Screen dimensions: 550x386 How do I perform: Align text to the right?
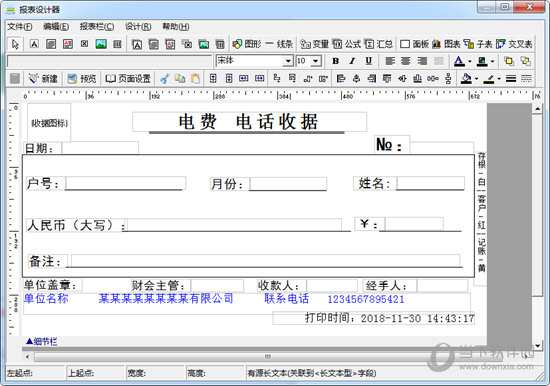click(422, 61)
